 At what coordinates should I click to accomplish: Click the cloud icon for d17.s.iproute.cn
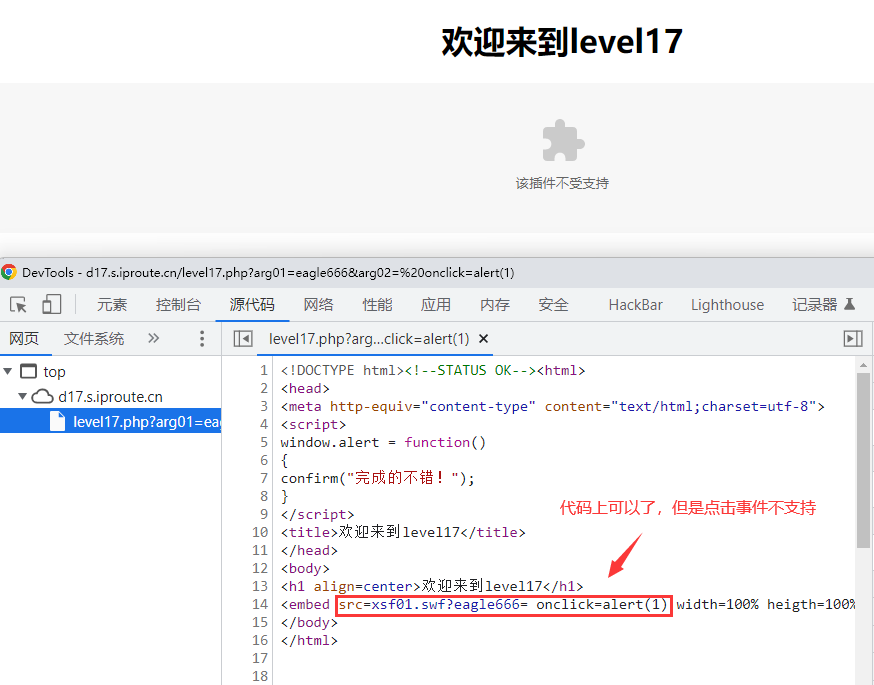[x=43, y=397]
